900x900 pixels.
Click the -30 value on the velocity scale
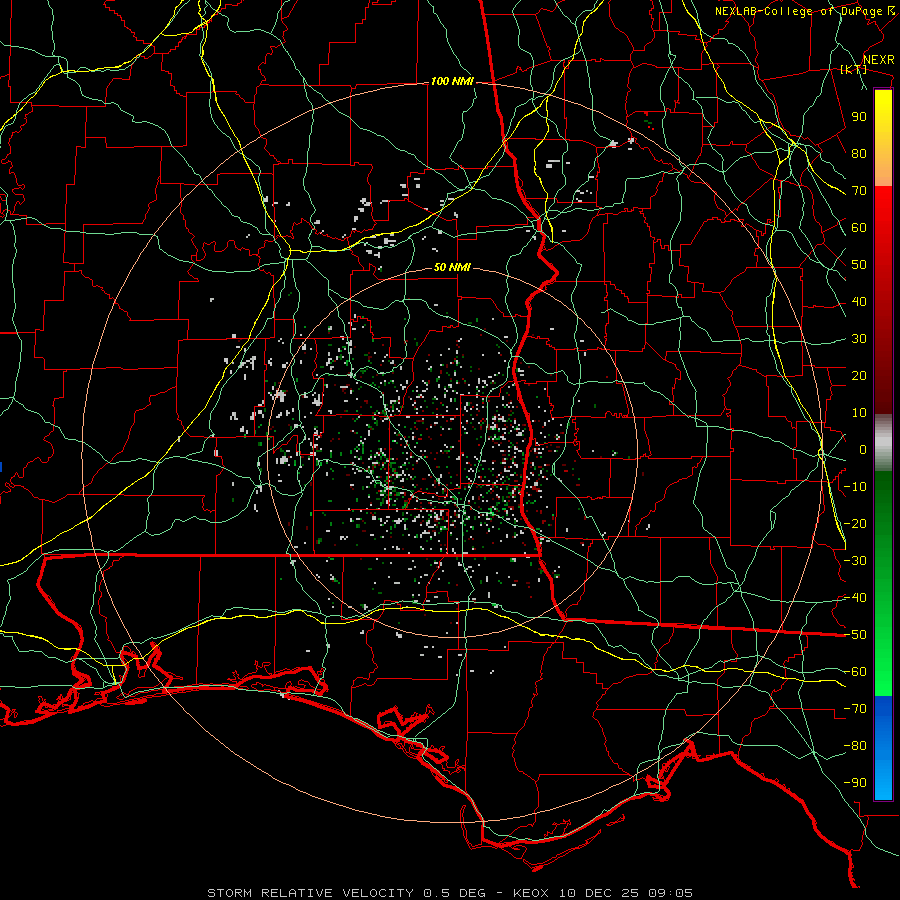click(855, 561)
